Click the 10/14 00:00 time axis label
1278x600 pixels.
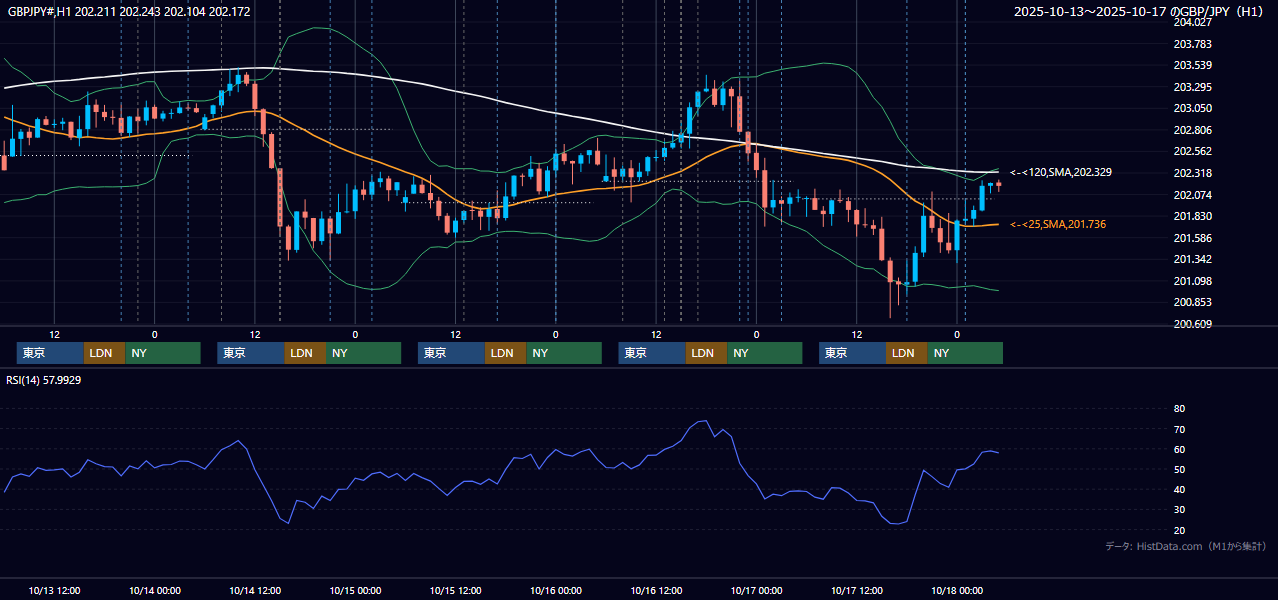[154, 590]
